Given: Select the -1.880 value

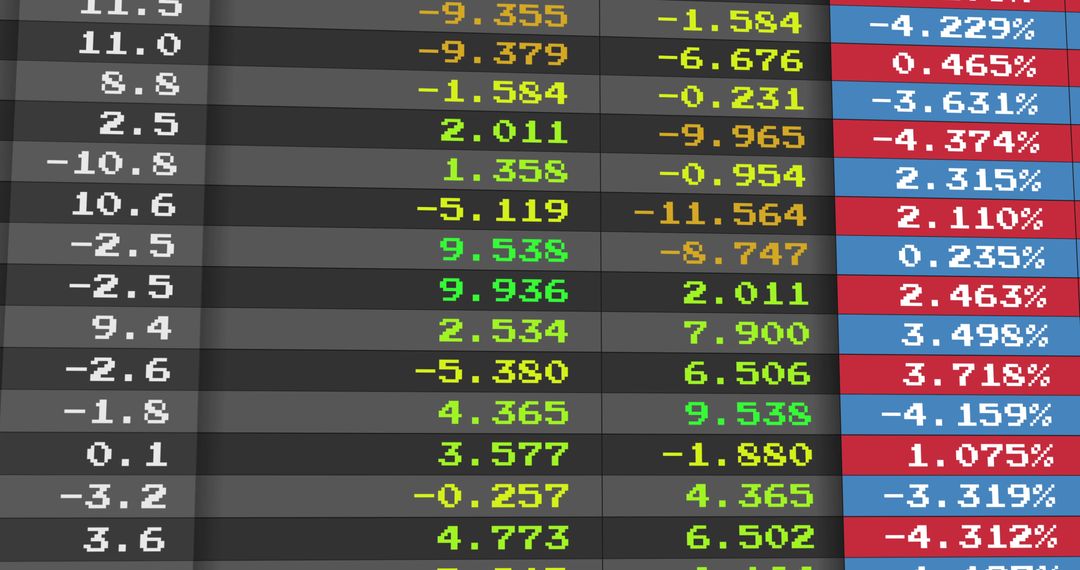Looking at the screenshot, I should click(736, 455).
